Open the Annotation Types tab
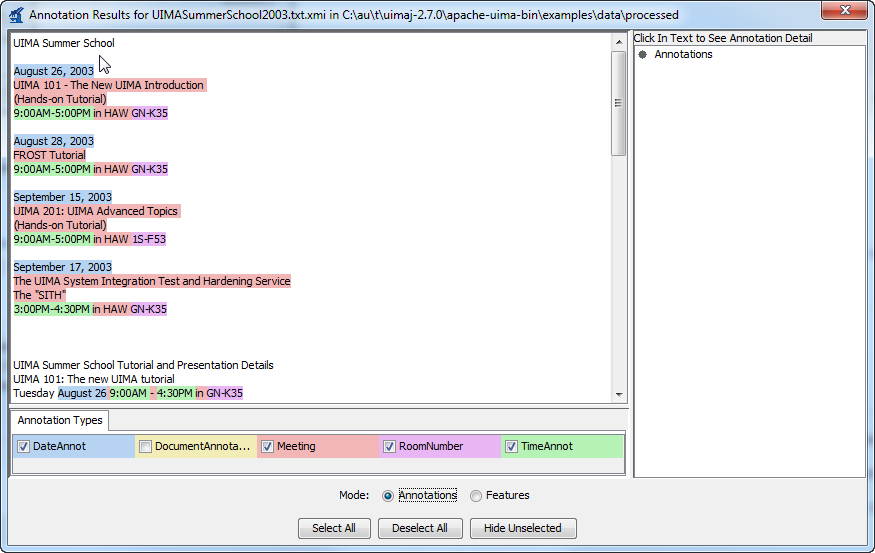The height and width of the screenshot is (553, 875). 60,420
